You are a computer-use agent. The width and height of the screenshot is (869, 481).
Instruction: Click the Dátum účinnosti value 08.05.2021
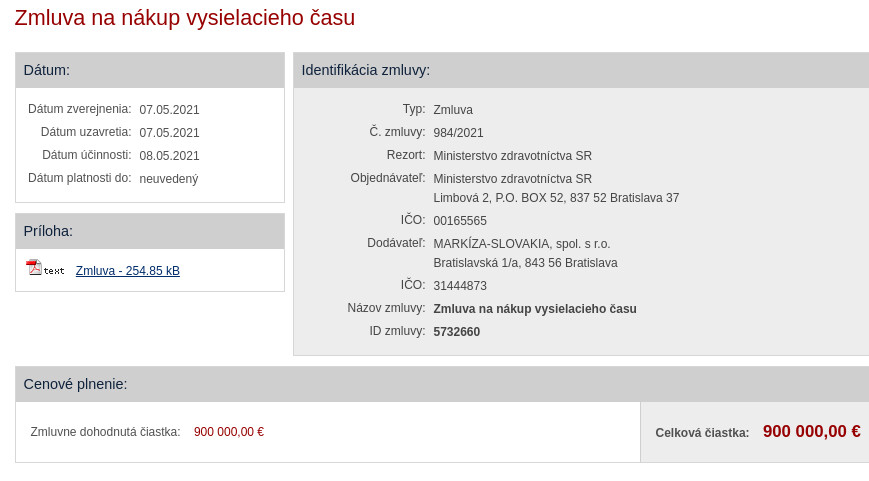(170, 156)
